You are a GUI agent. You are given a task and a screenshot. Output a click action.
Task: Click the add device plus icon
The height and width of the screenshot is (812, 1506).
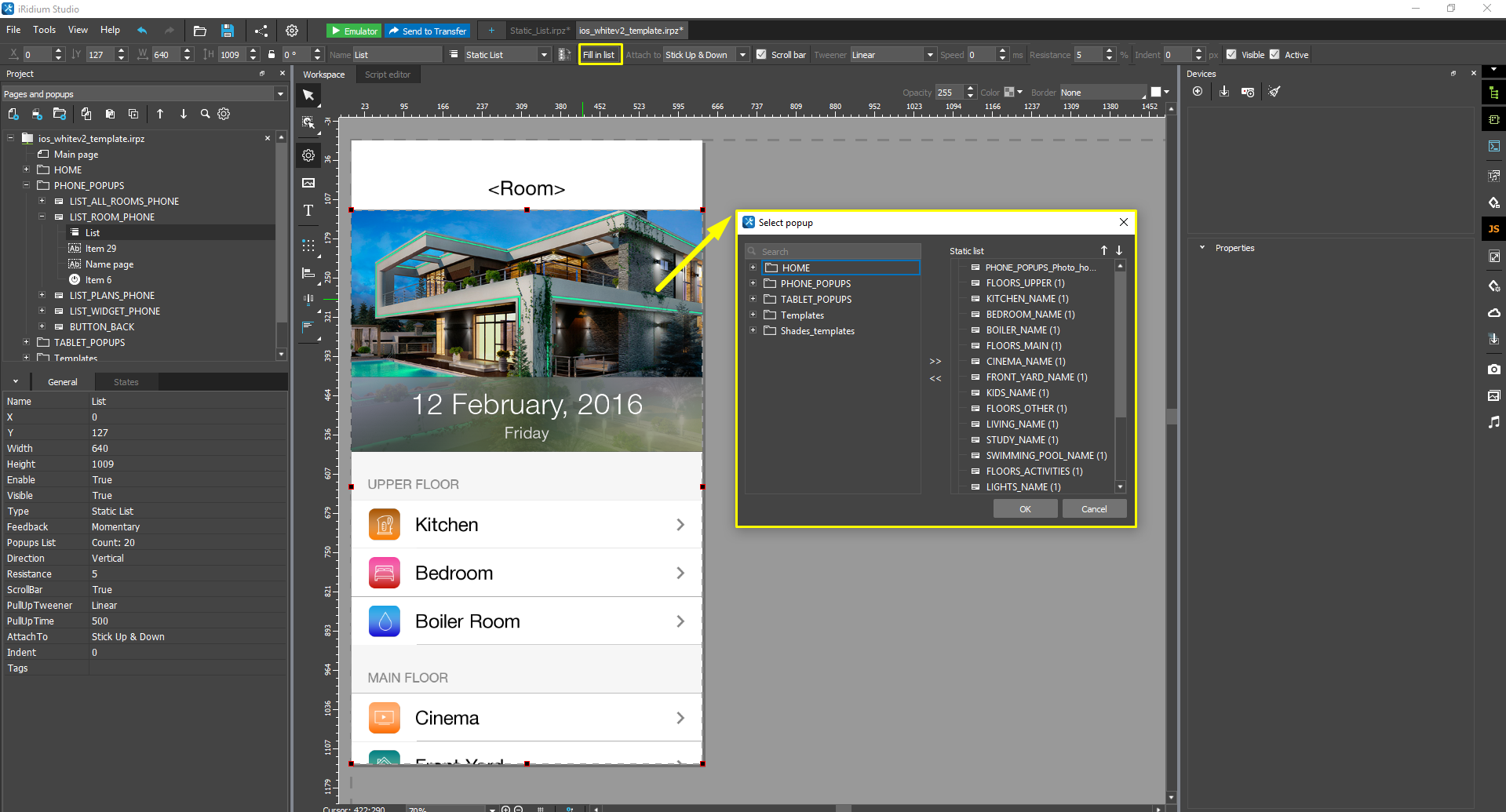(1198, 92)
